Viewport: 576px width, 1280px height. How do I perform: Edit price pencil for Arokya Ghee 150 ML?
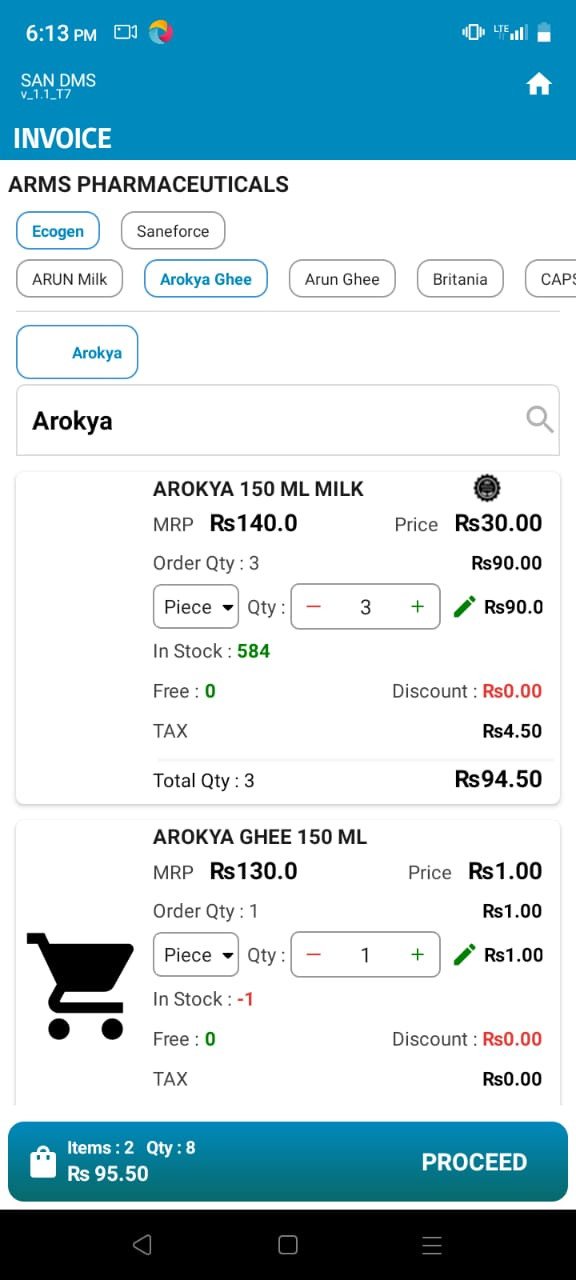464,955
